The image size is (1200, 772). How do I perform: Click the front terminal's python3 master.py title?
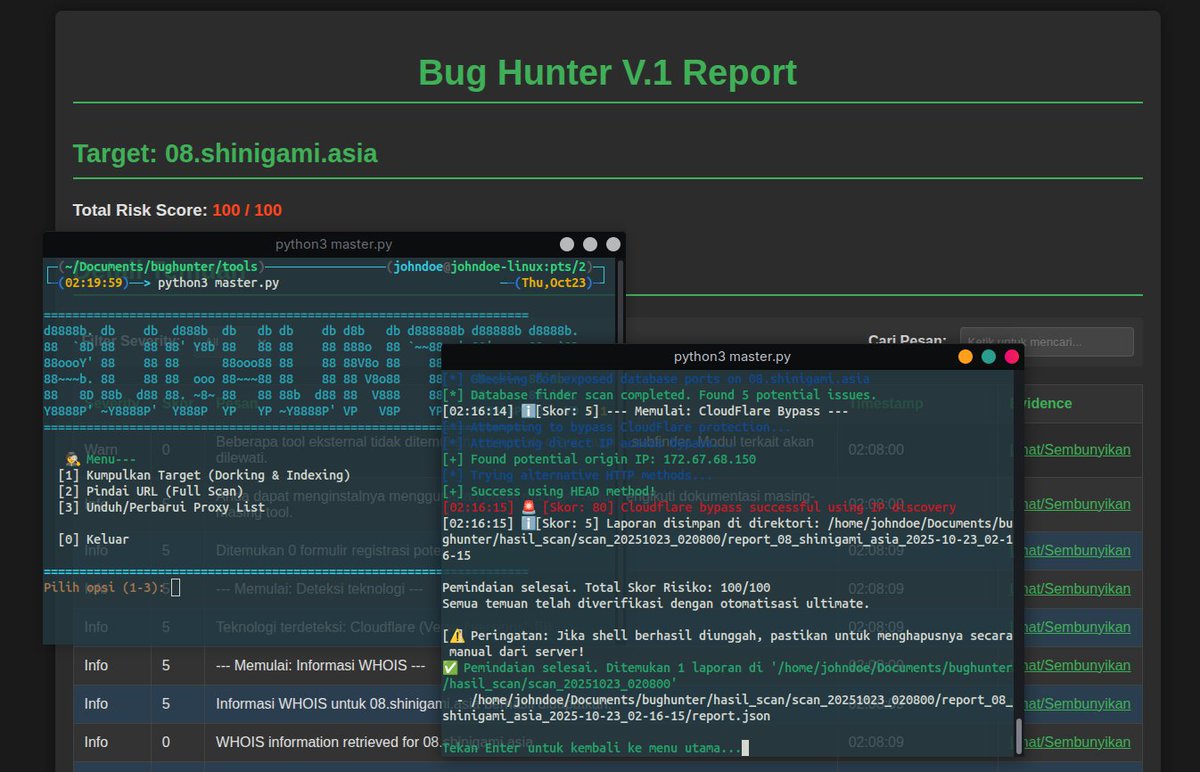click(x=732, y=356)
